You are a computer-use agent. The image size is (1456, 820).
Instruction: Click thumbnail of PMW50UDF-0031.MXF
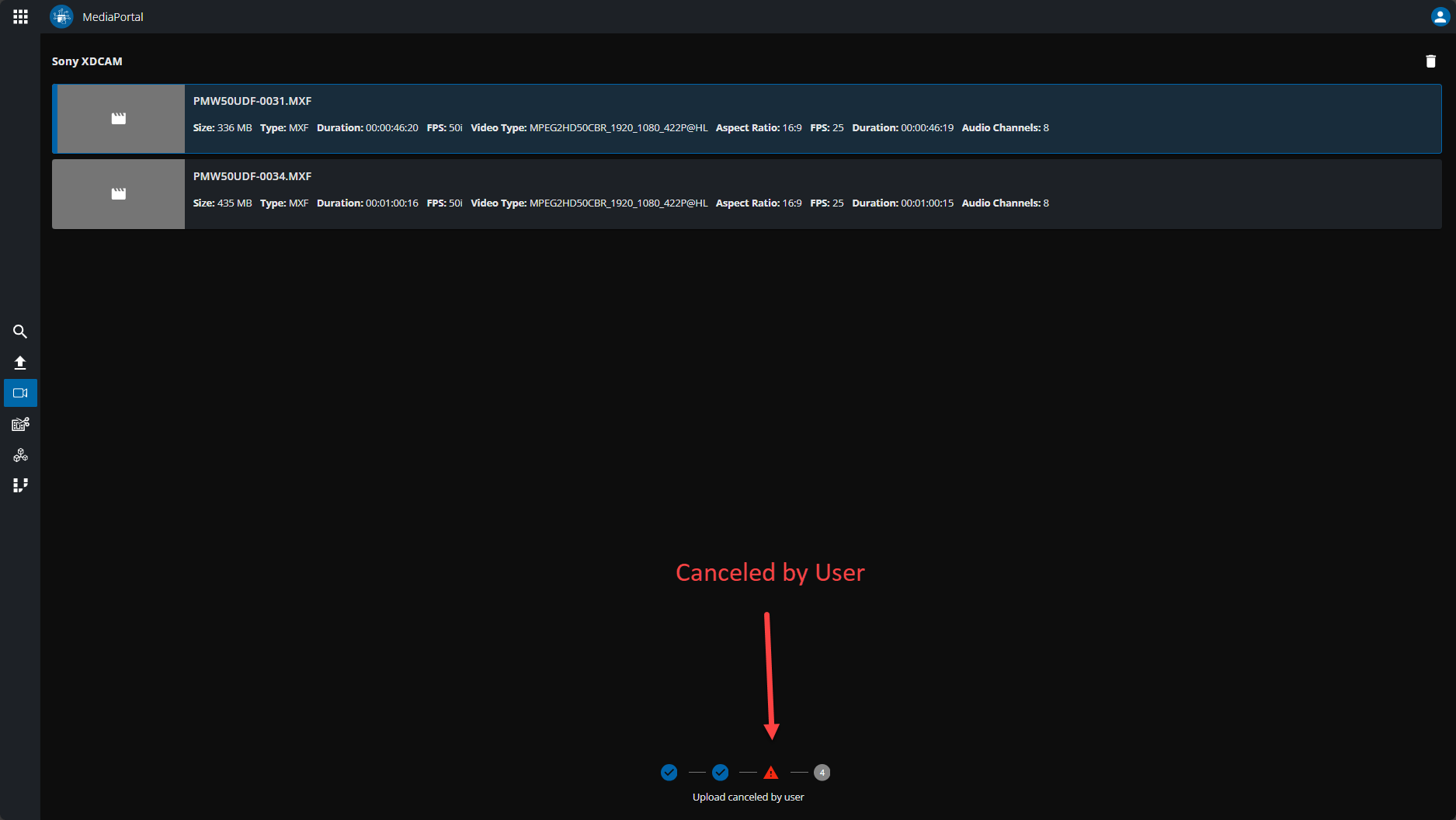pos(119,118)
